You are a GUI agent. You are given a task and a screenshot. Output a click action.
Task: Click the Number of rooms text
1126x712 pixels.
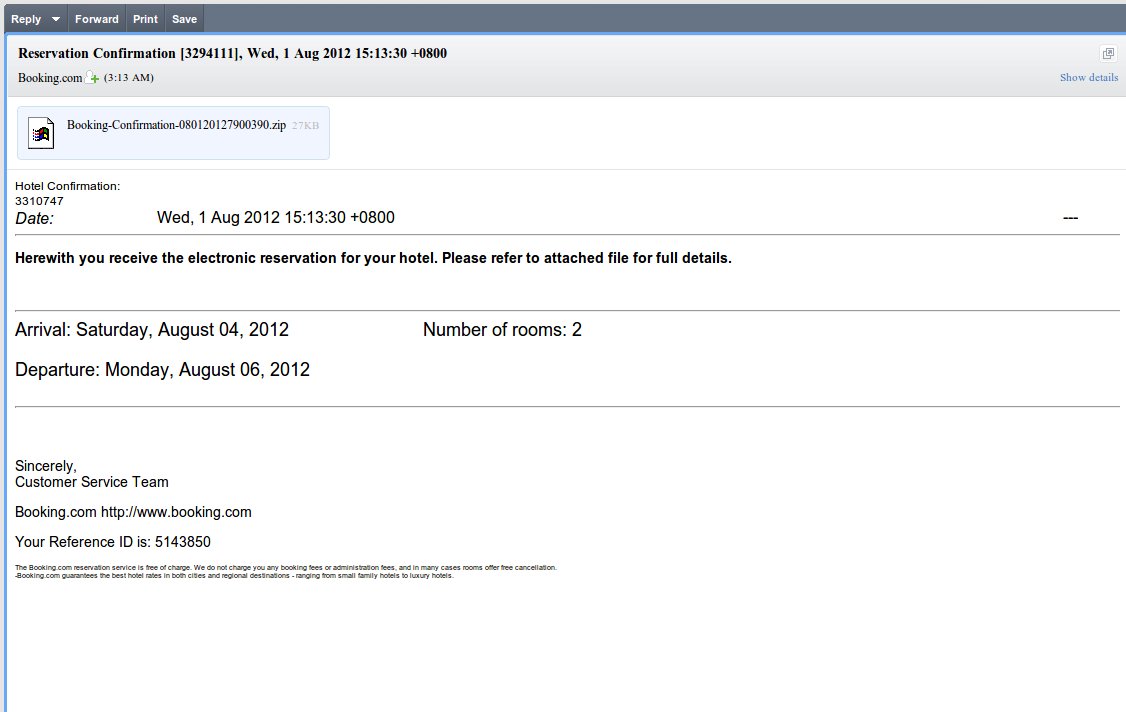pyautogui.click(x=502, y=330)
